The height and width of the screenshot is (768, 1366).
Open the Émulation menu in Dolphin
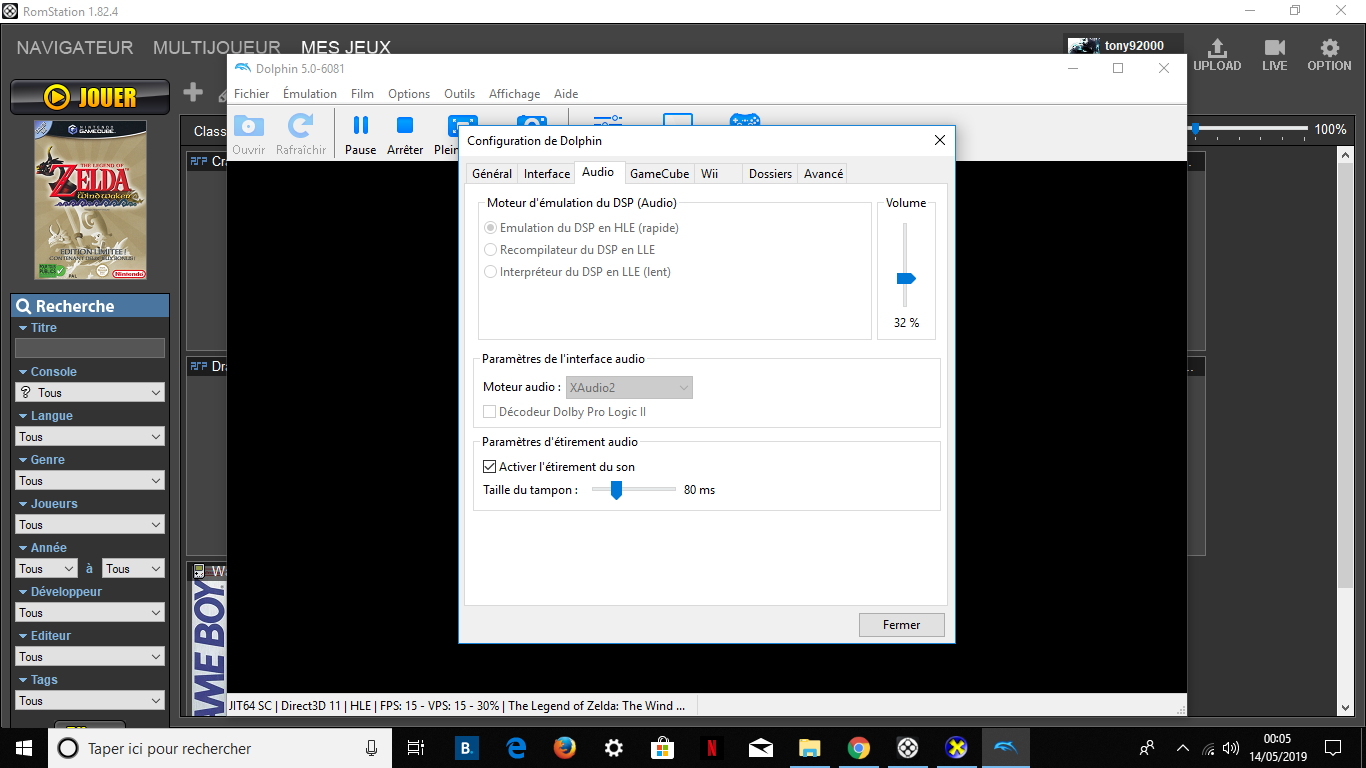pyautogui.click(x=310, y=94)
